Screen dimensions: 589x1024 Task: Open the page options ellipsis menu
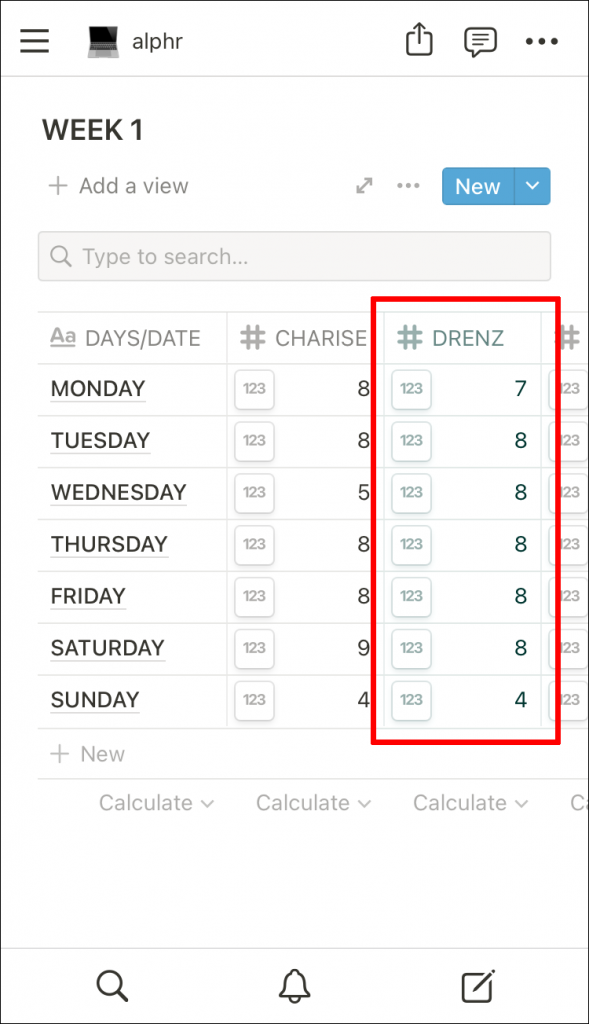(542, 41)
